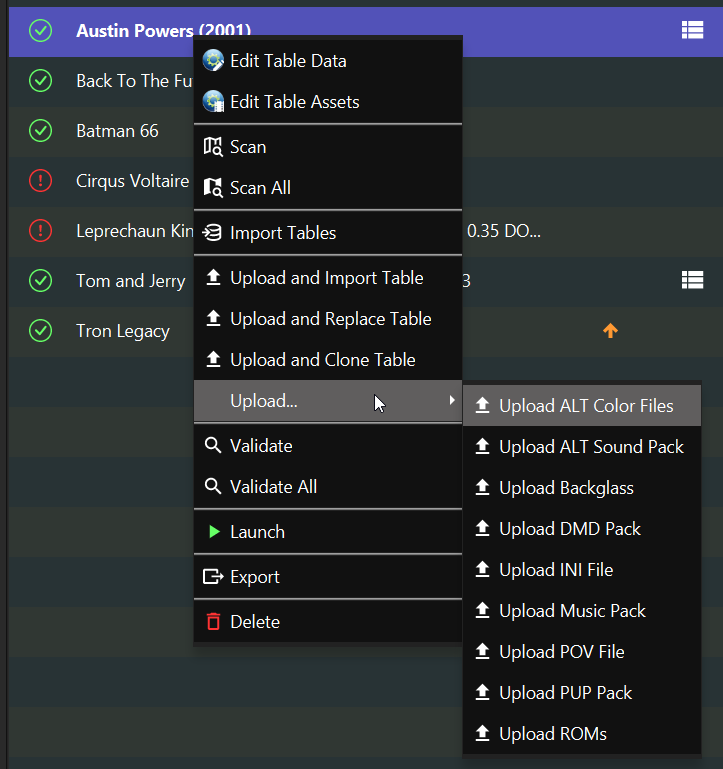The width and height of the screenshot is (723, 769).
Task: Click the Edit Table Assets gear icon
Action: [213, 102]
